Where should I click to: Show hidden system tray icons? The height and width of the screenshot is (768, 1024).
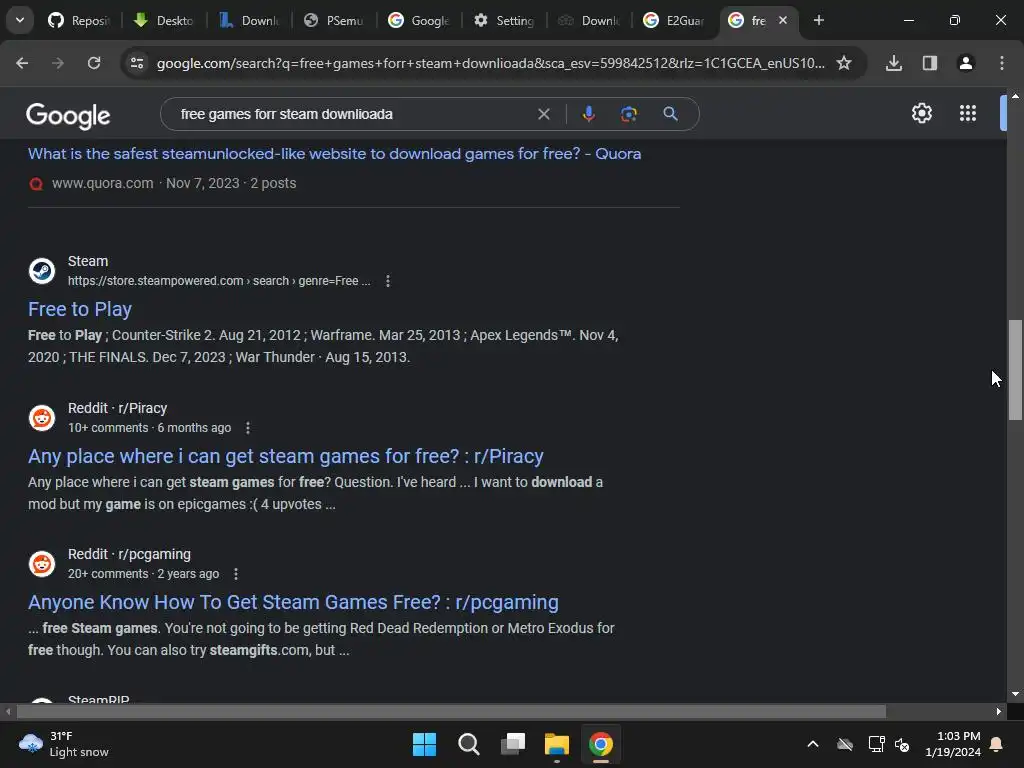(813, 744)
